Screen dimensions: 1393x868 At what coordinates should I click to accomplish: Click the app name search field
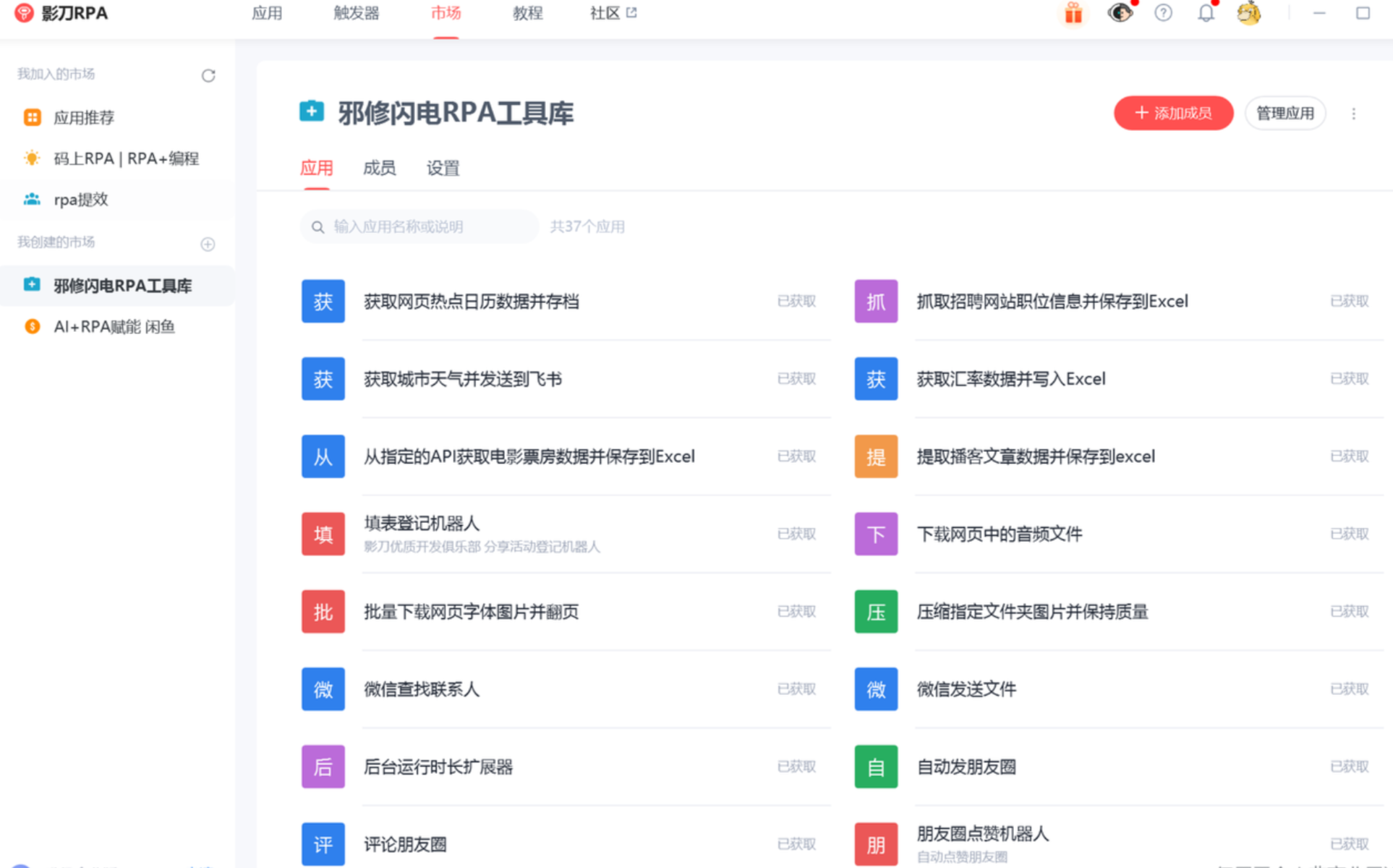[419, 226]
